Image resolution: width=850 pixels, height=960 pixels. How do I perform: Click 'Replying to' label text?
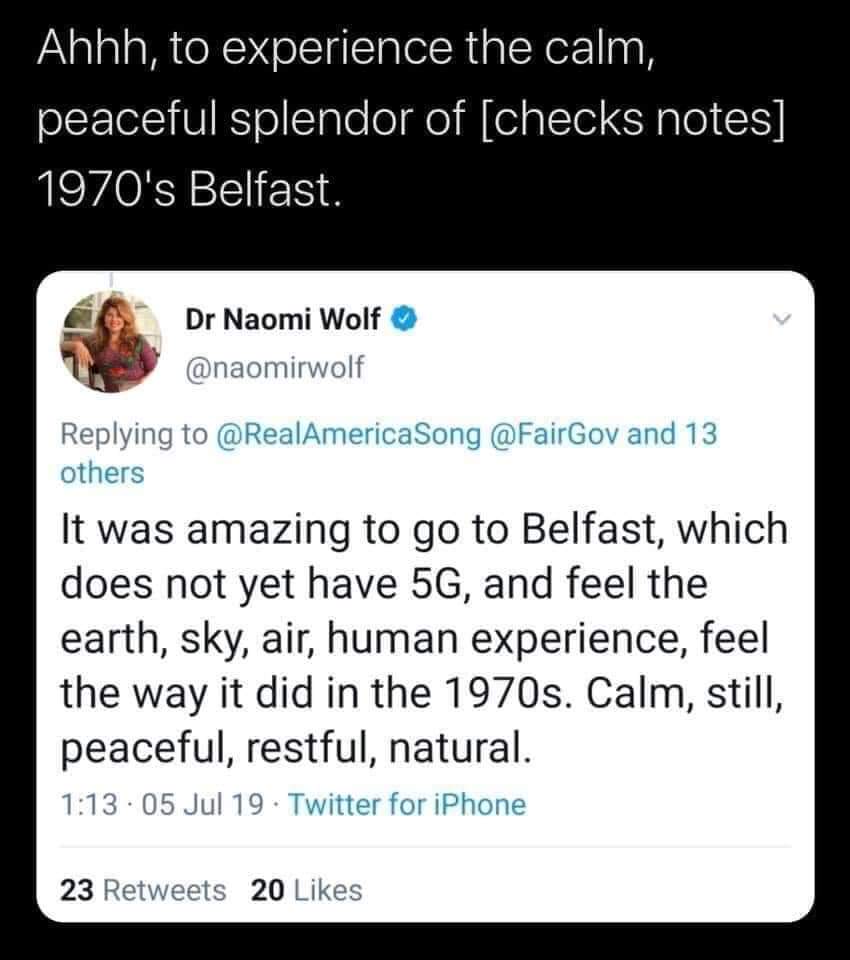tap(134, 435)
